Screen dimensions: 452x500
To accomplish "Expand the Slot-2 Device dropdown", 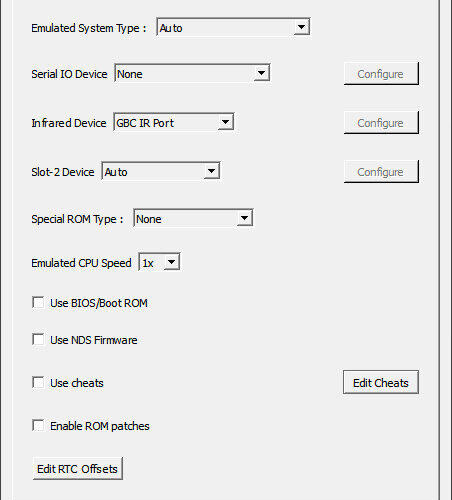I will [x=161, y=171].
